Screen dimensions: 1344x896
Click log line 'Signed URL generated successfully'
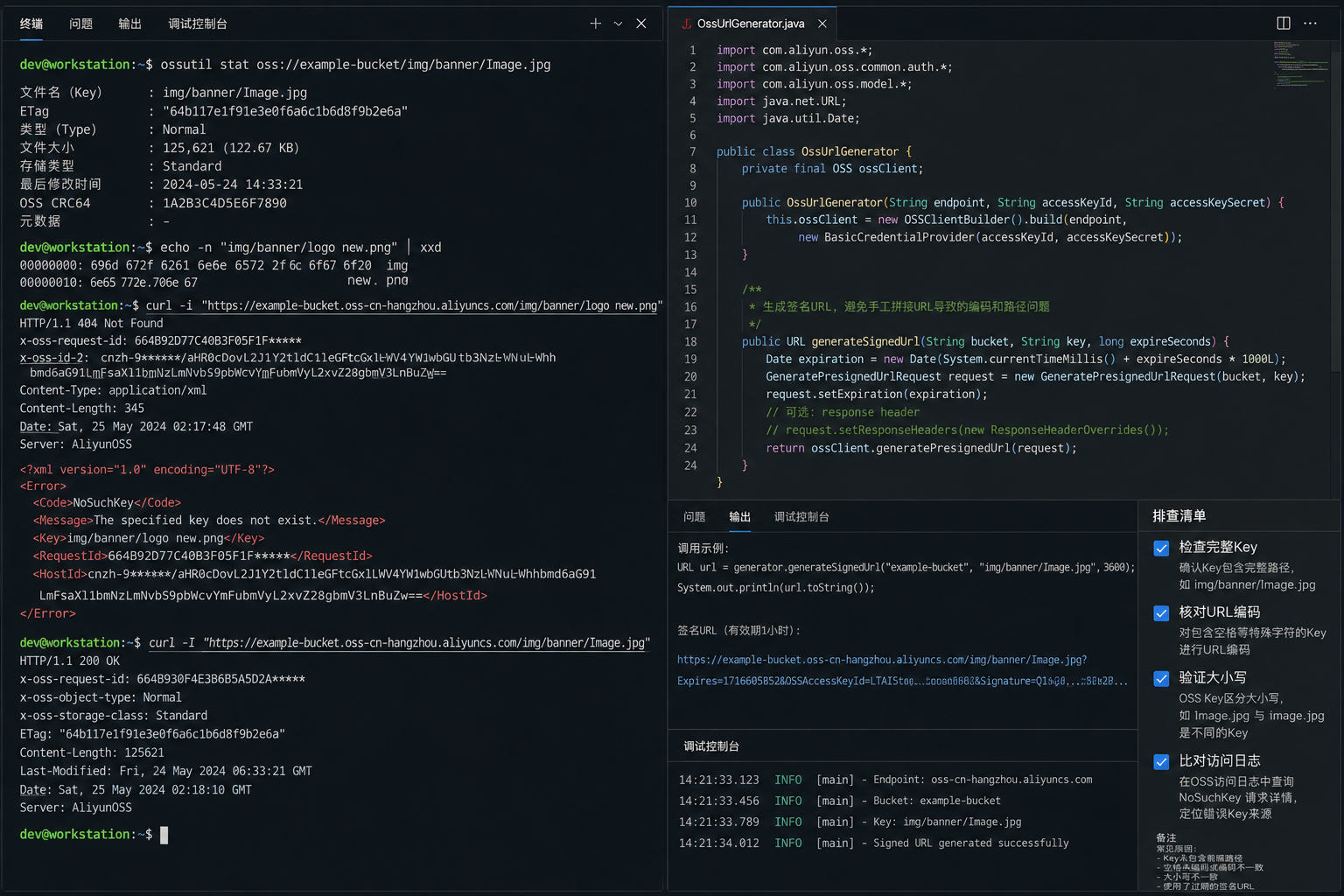[873, 843]
